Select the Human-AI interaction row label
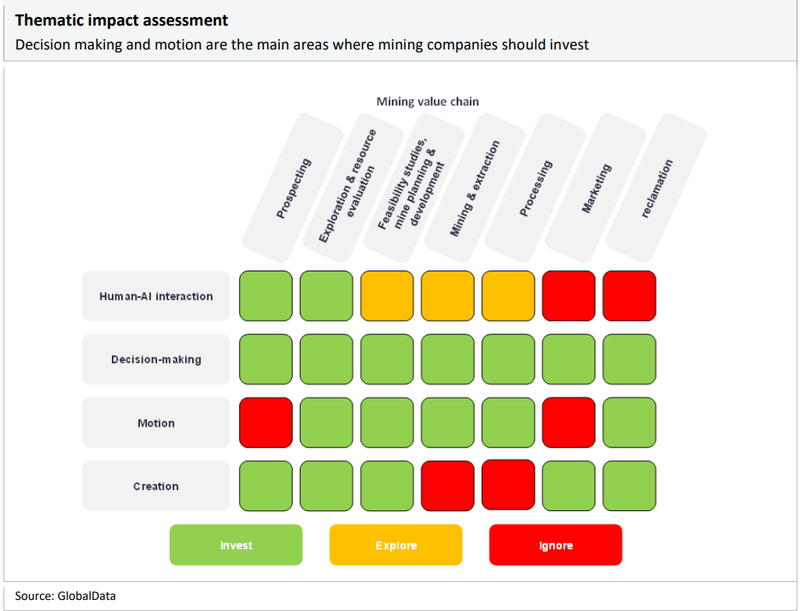The width and height of the screenshot is (800, 611). coord(156,296)
